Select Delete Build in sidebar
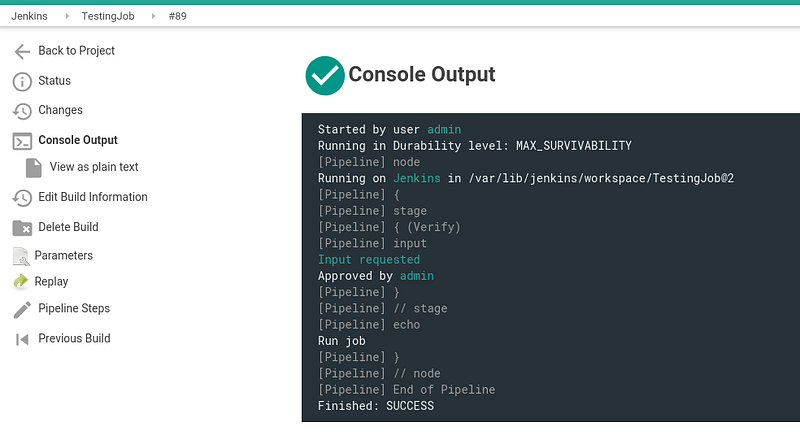This screenshot has width=800, height=432. tap(68, 227)
